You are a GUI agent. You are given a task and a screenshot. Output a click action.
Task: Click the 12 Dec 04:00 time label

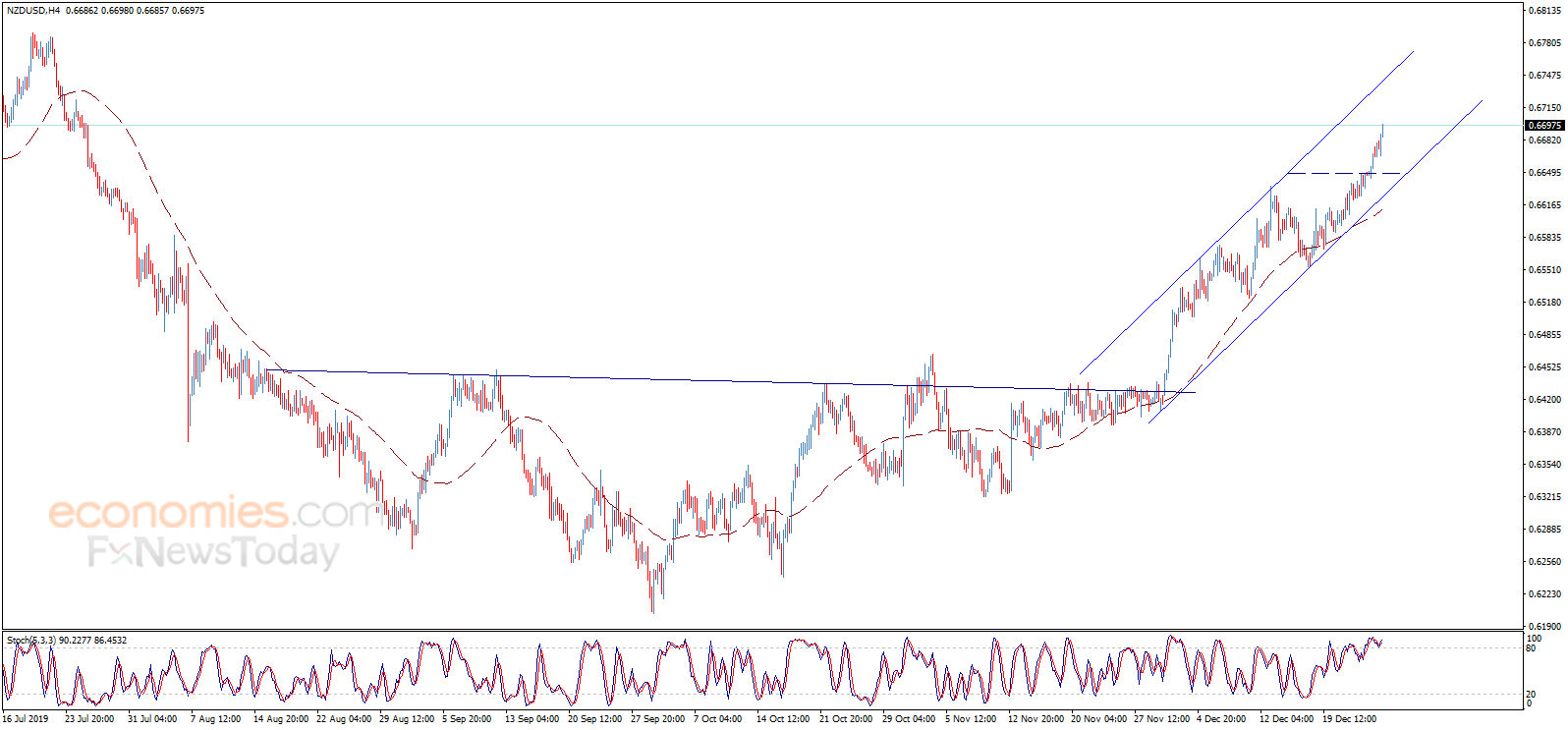coord(1286,719)
